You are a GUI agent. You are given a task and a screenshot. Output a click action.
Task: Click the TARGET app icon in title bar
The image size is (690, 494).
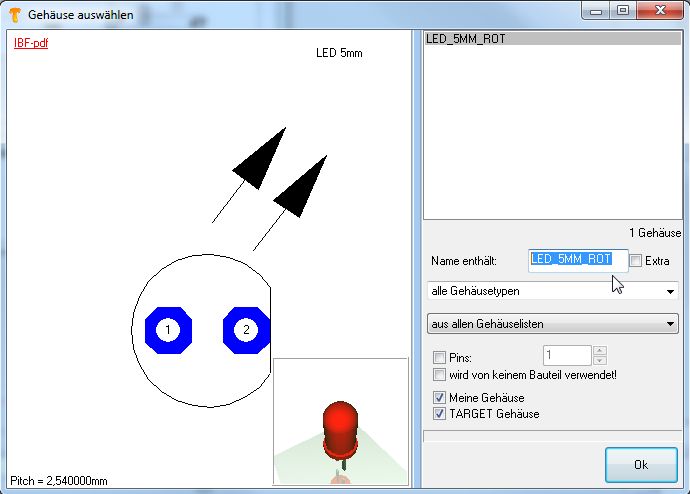[13, 13]
